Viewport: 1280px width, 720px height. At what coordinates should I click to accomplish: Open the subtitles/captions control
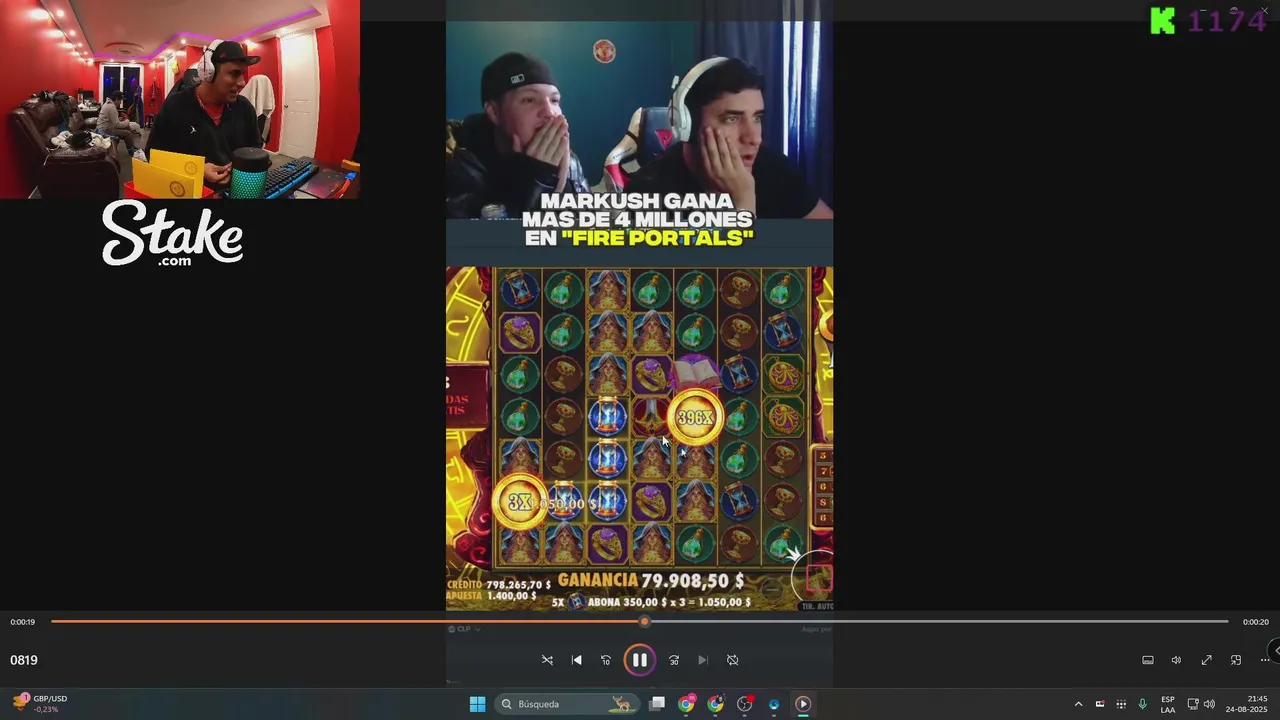tap(1148, 660)
